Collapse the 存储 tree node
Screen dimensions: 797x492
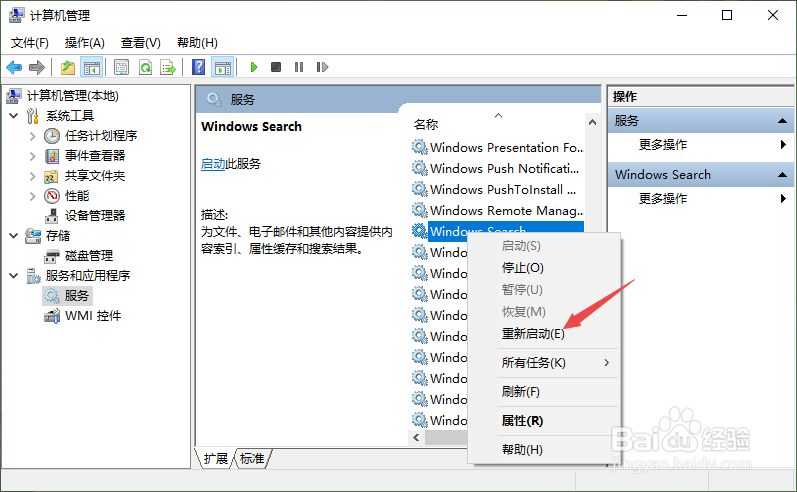tap(14, 236)
